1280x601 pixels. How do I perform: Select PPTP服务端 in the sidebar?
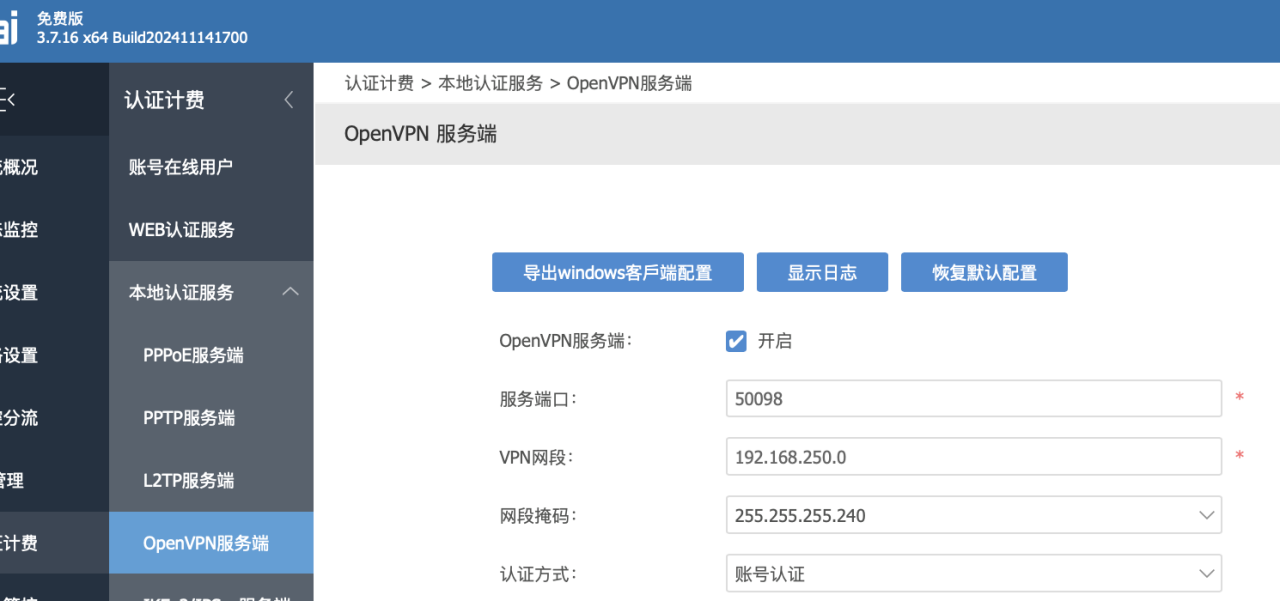(x=189, y=418)
